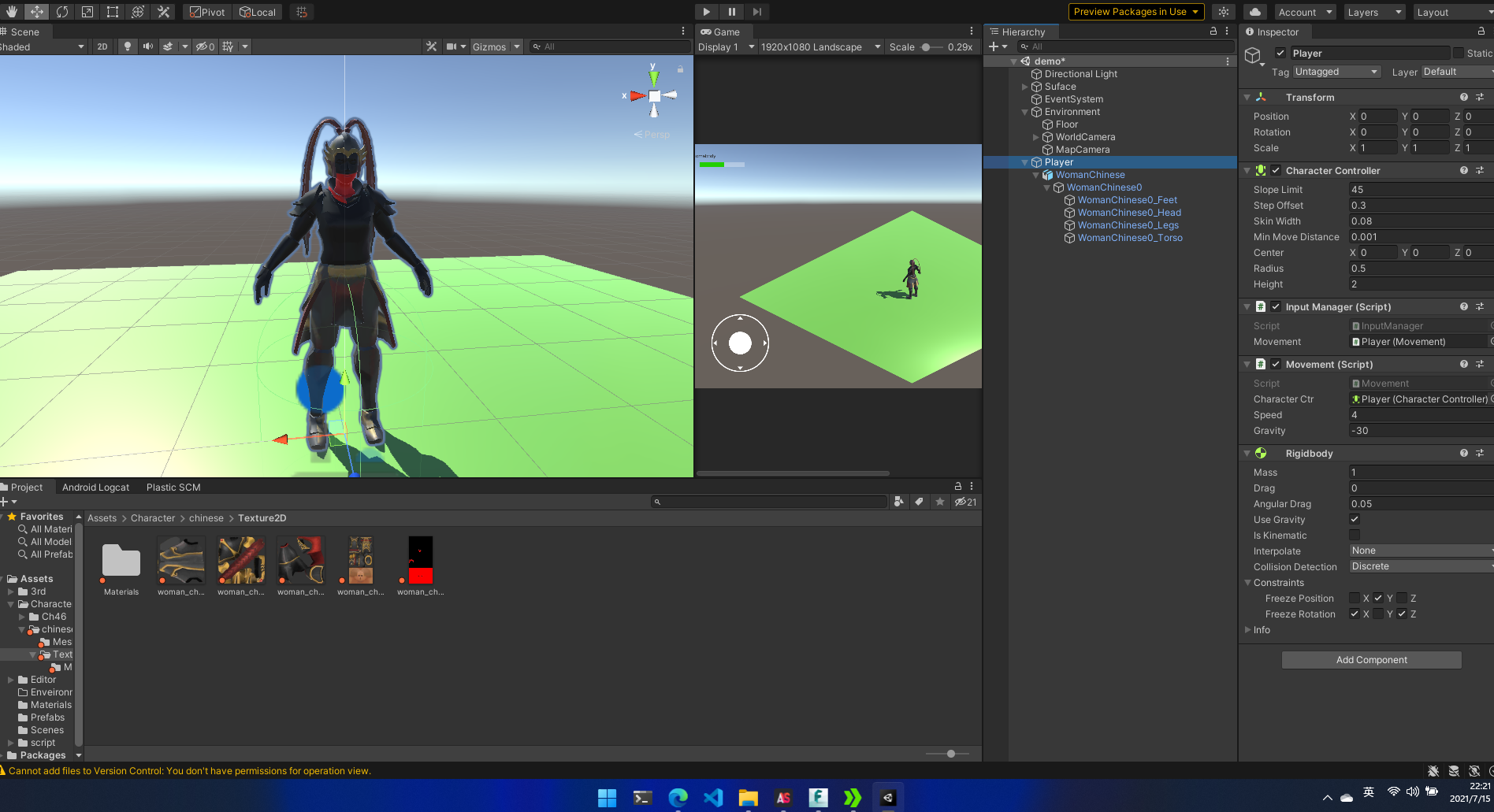1494x812 pixels.
Task: Enable Is Kinematic checkbox
Action: point(1355,535)
